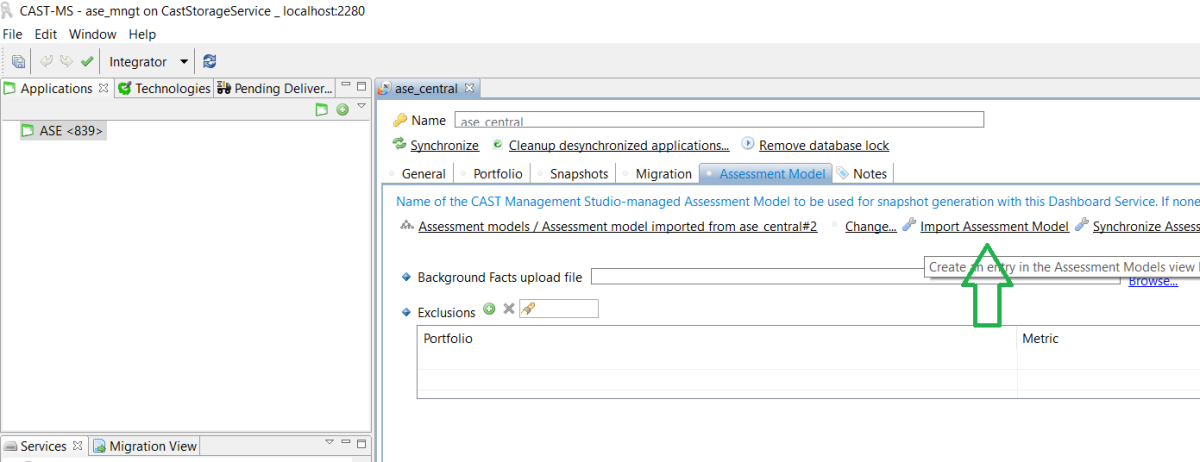Open the Window menu
The width and height of the screenshot is (1200, 462).
click(x=92, y=34)
